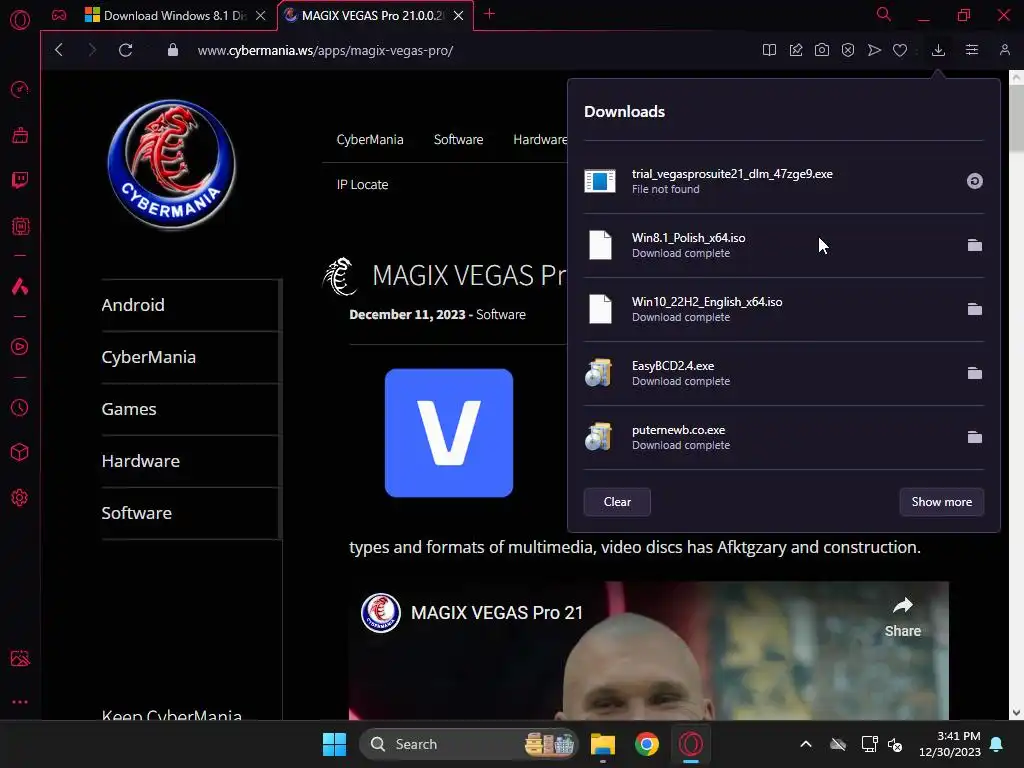Viewport: 1024px width, 768px height.
Task: Open the profile account icon
Action: coord(1004,50)
